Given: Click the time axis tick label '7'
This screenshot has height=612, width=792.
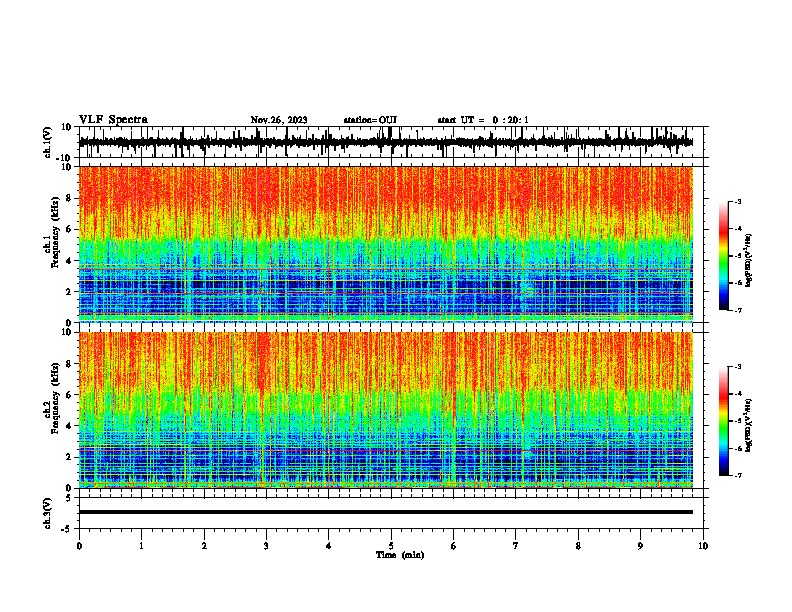Looking at the screenshot, I should (x=516, y=546).
